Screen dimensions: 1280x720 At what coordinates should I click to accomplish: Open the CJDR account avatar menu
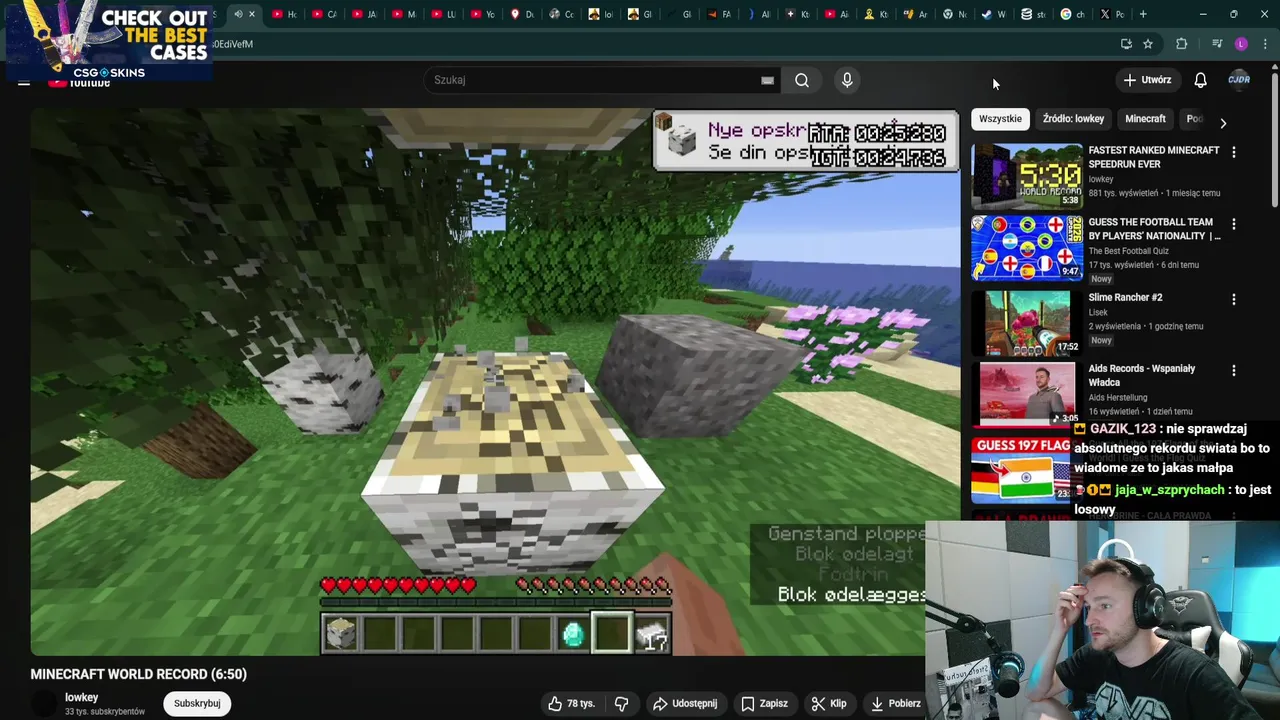1239,80
